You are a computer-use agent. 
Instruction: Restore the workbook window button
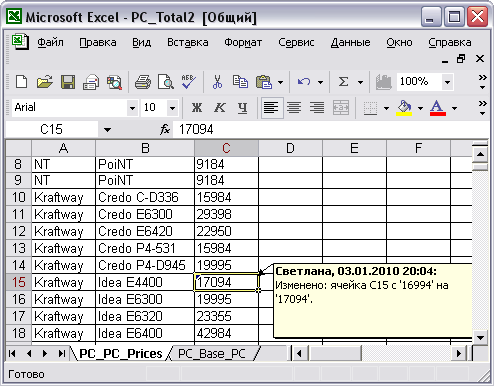pyautogui.click(x=461, y=59)
